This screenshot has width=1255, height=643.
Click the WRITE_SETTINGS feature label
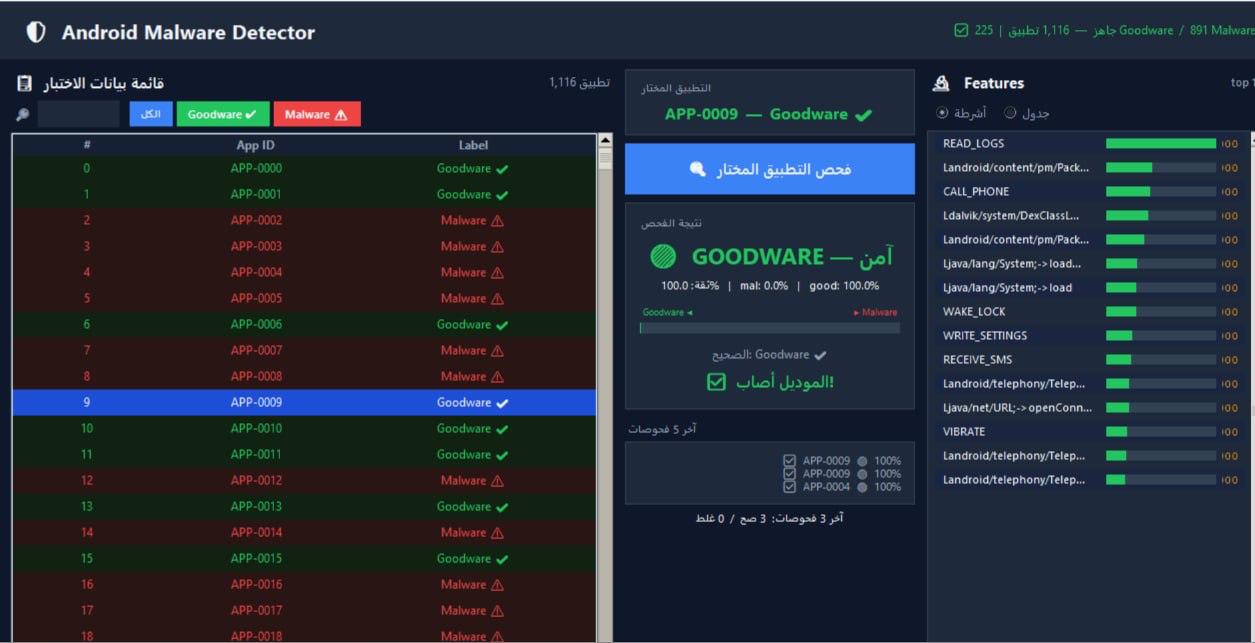985,336
